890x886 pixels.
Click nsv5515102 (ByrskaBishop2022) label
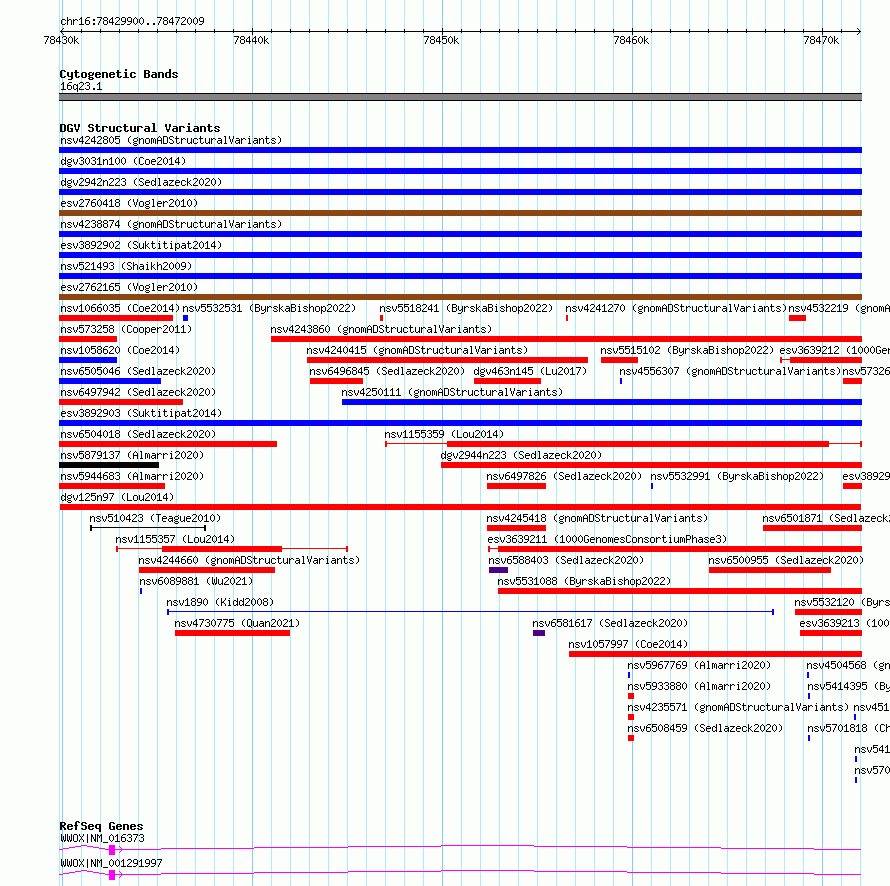(687, 350)
